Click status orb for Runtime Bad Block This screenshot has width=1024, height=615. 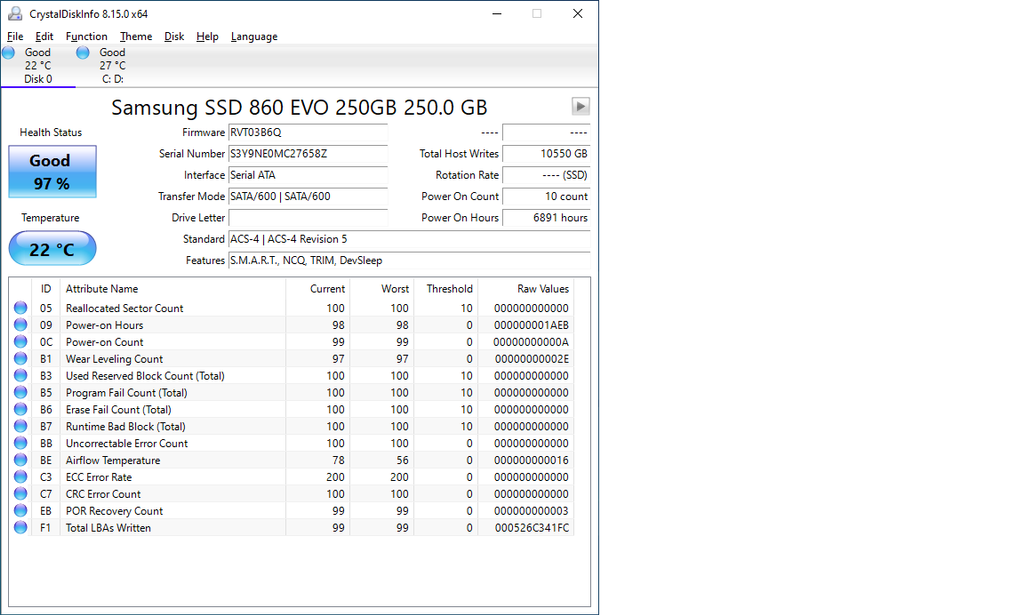(x=21, y=426)
